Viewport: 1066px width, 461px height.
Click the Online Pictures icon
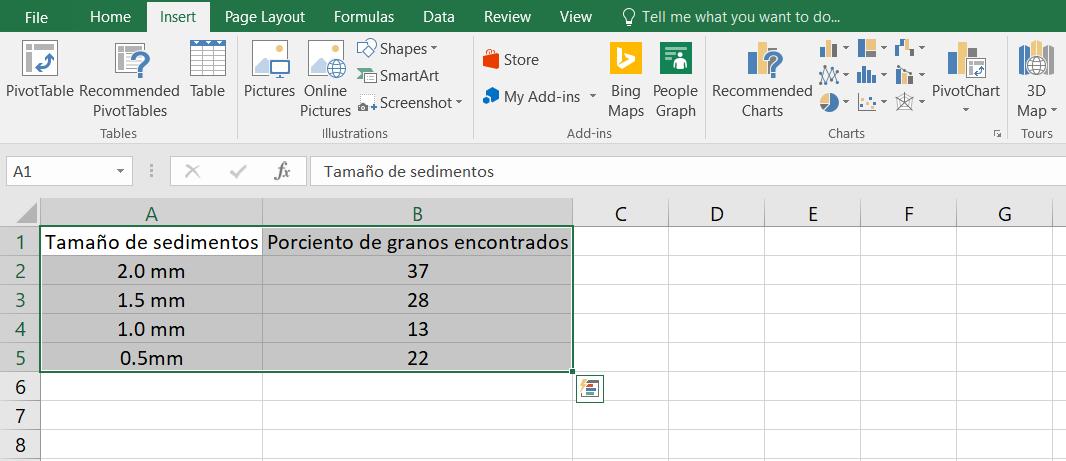coord(325,60)
